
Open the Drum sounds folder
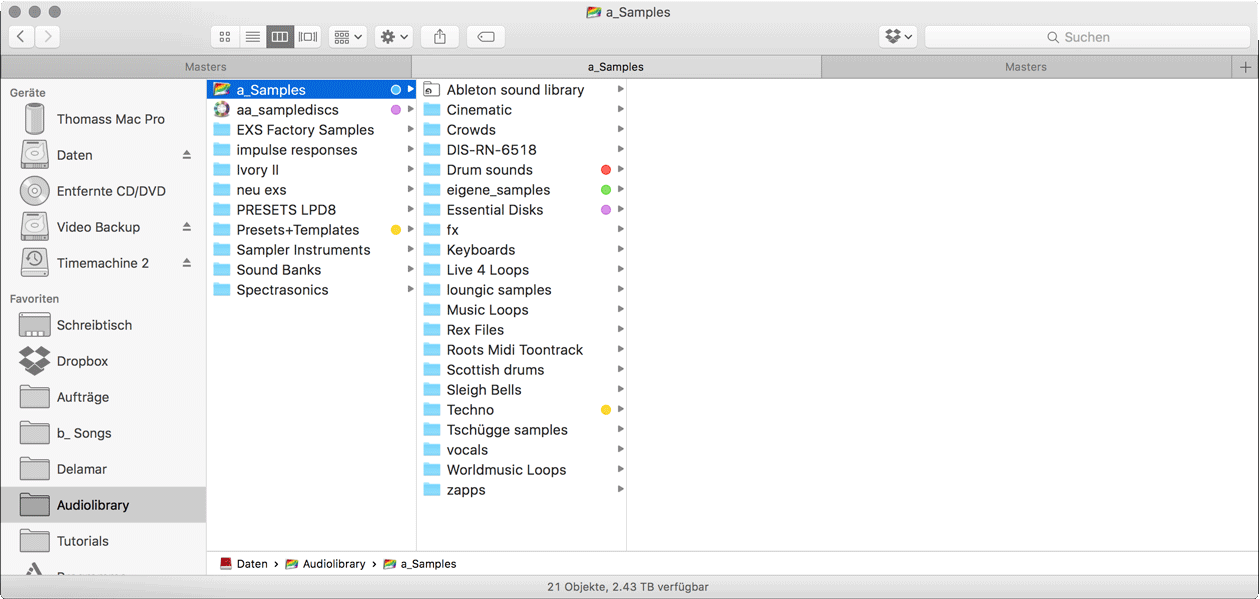click(522, 170)
